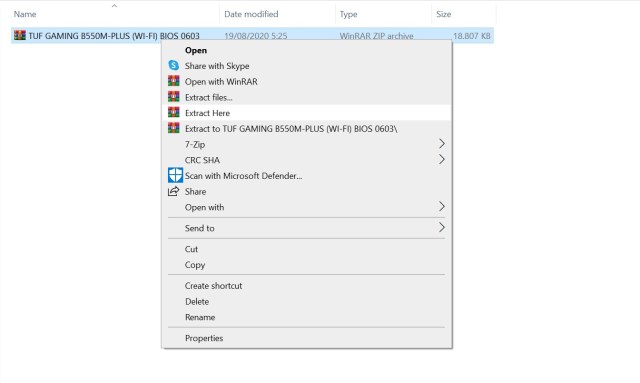Click the Share arrow icon

point(173,191)
